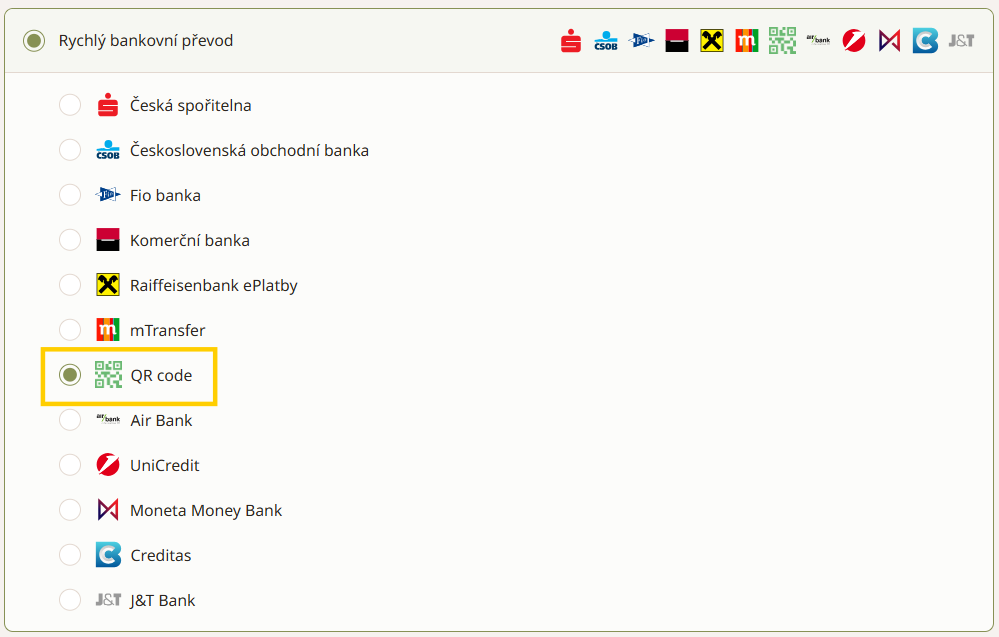Click UniCredit icon in the header strip
This screenshot has width=999, height=637.
pyautogui.click(x=854, y=41)
